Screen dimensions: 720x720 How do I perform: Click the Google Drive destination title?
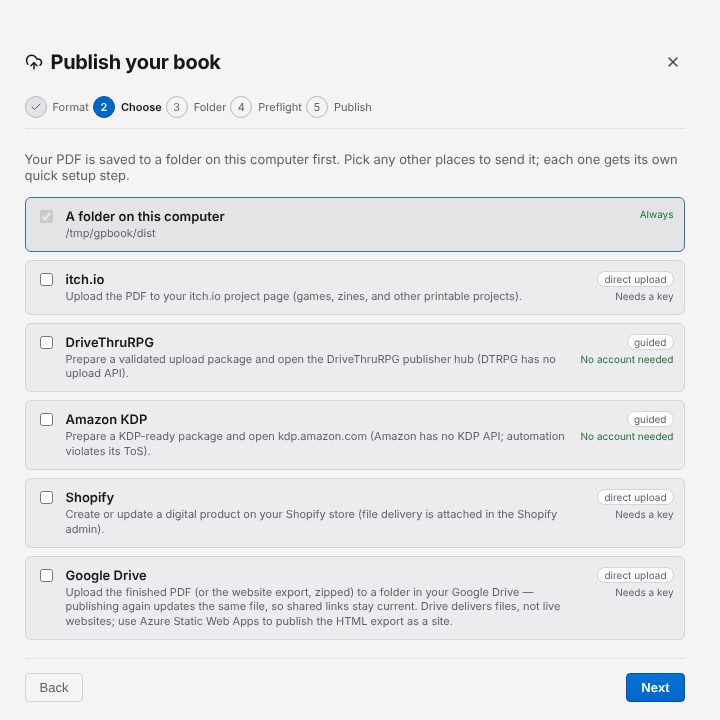(106, 575)
